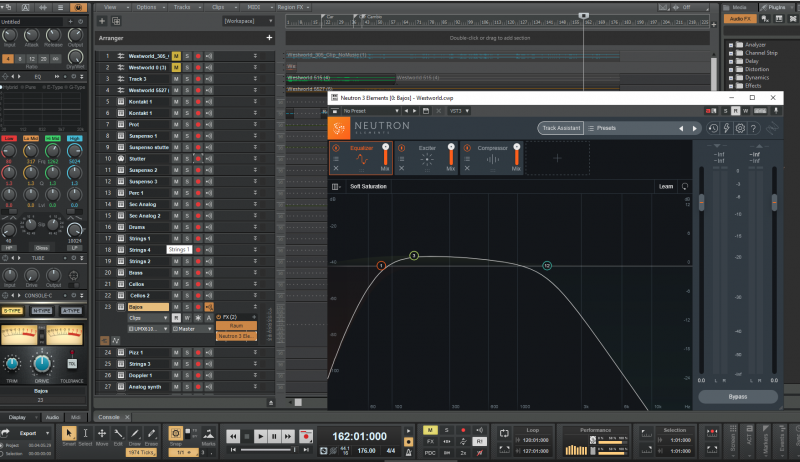This screenshot has width=800, height=462.
Task: Solo the Drums track
Action: pyautogui.click(x=187, y=227)
